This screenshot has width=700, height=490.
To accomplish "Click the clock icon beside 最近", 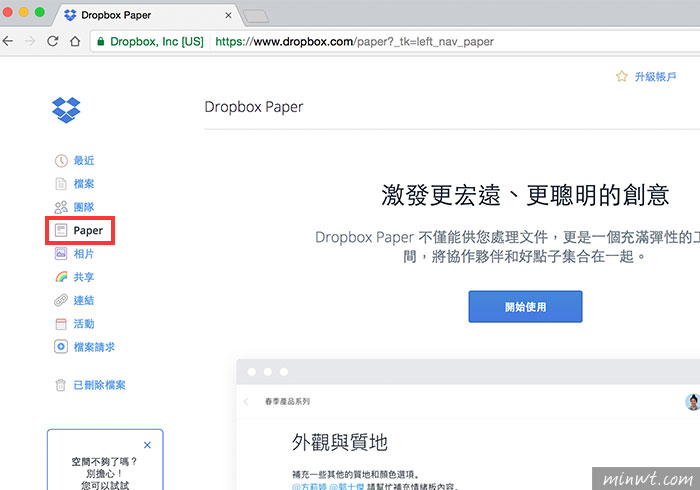I will (61, 161).
